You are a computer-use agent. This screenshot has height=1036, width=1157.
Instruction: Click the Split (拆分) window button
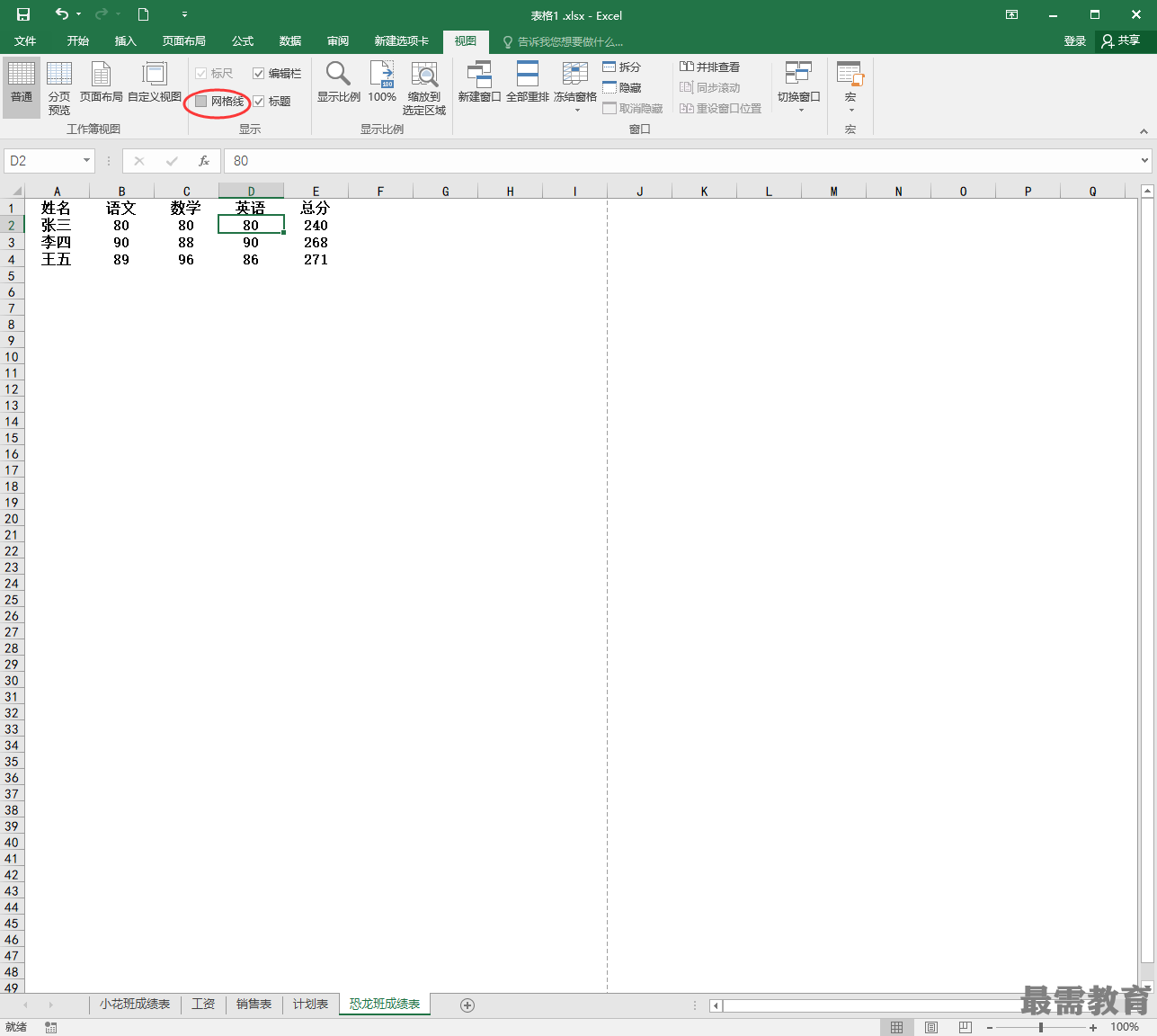(621, 67)
